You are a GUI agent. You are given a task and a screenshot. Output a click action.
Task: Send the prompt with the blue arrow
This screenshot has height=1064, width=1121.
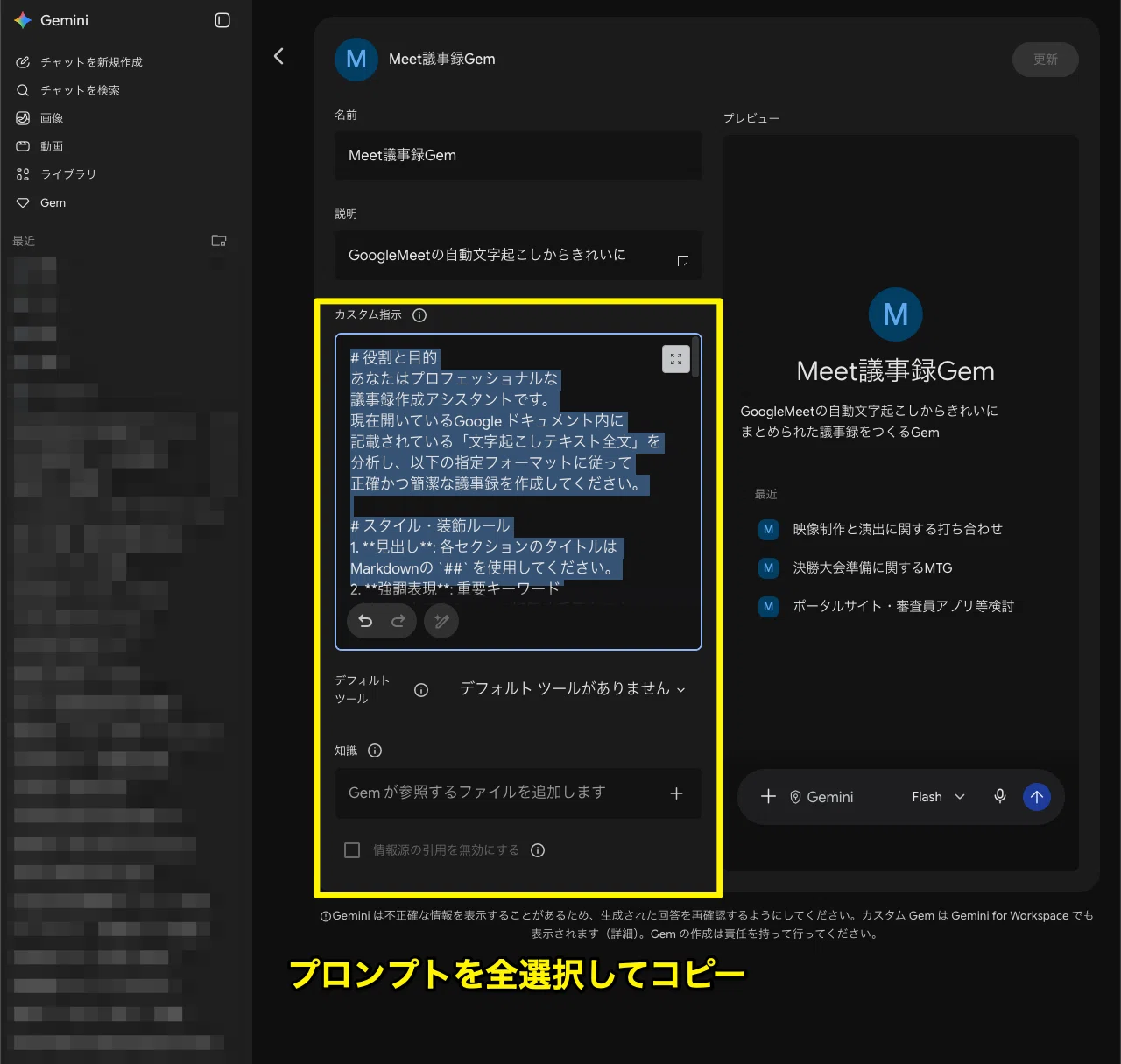(x=1037, y=797)
